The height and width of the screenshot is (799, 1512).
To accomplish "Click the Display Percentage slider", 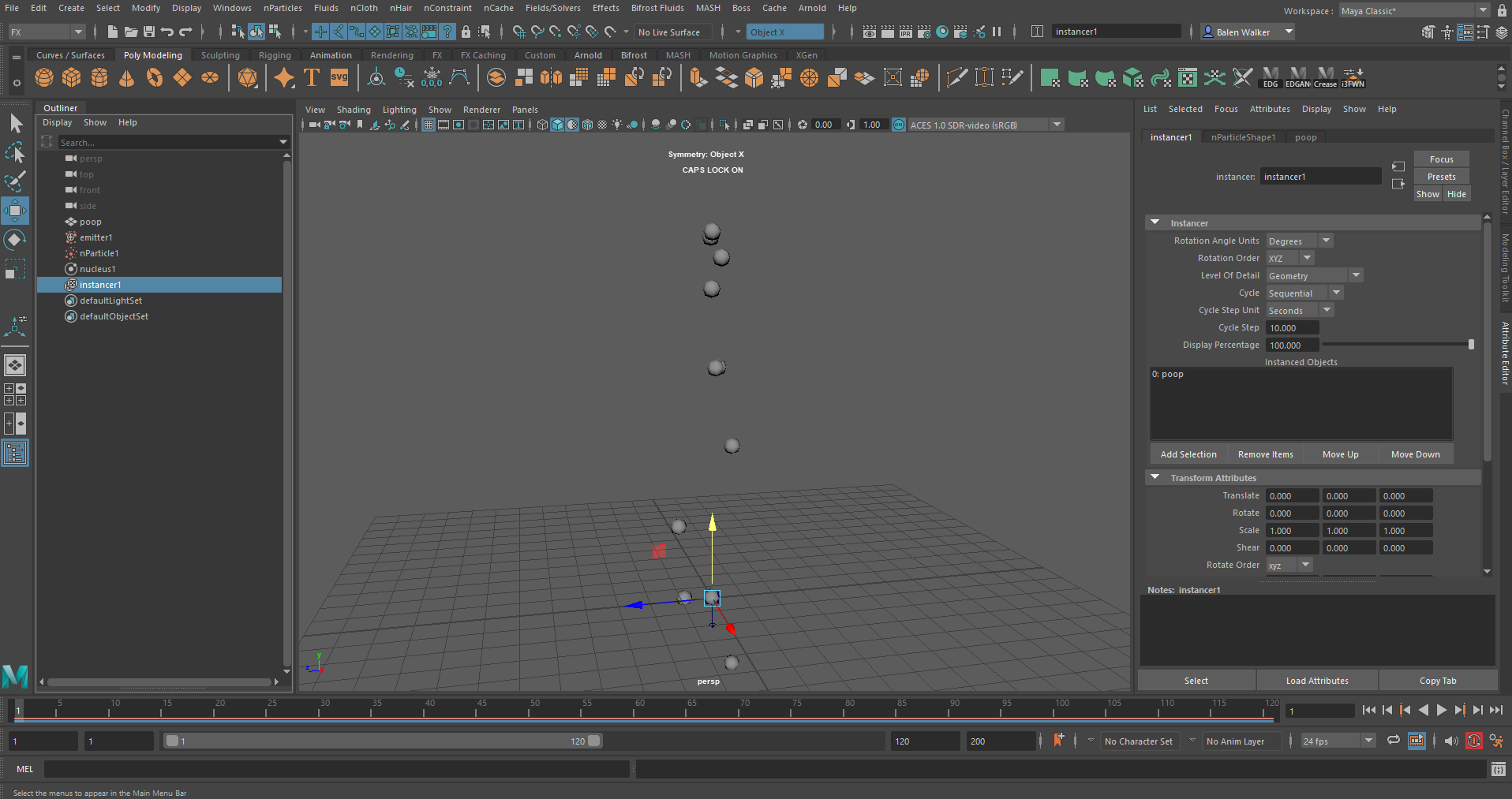I will click(x=1395, y=345).
